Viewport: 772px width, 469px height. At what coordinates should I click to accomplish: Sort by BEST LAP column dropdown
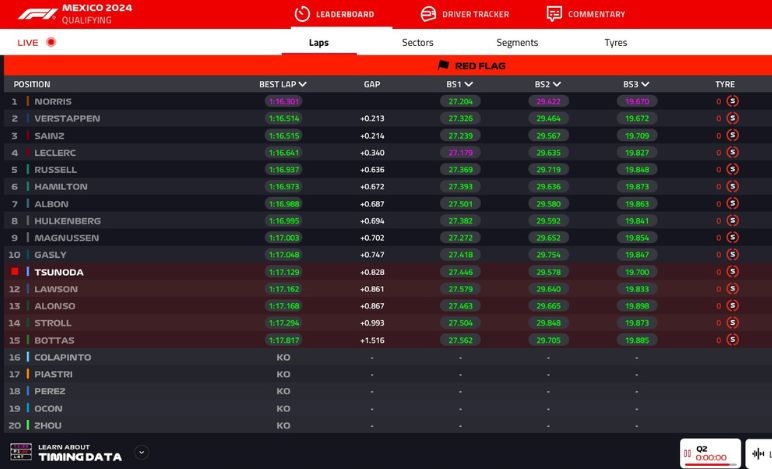pyautogui.click(x=283, y=85)
